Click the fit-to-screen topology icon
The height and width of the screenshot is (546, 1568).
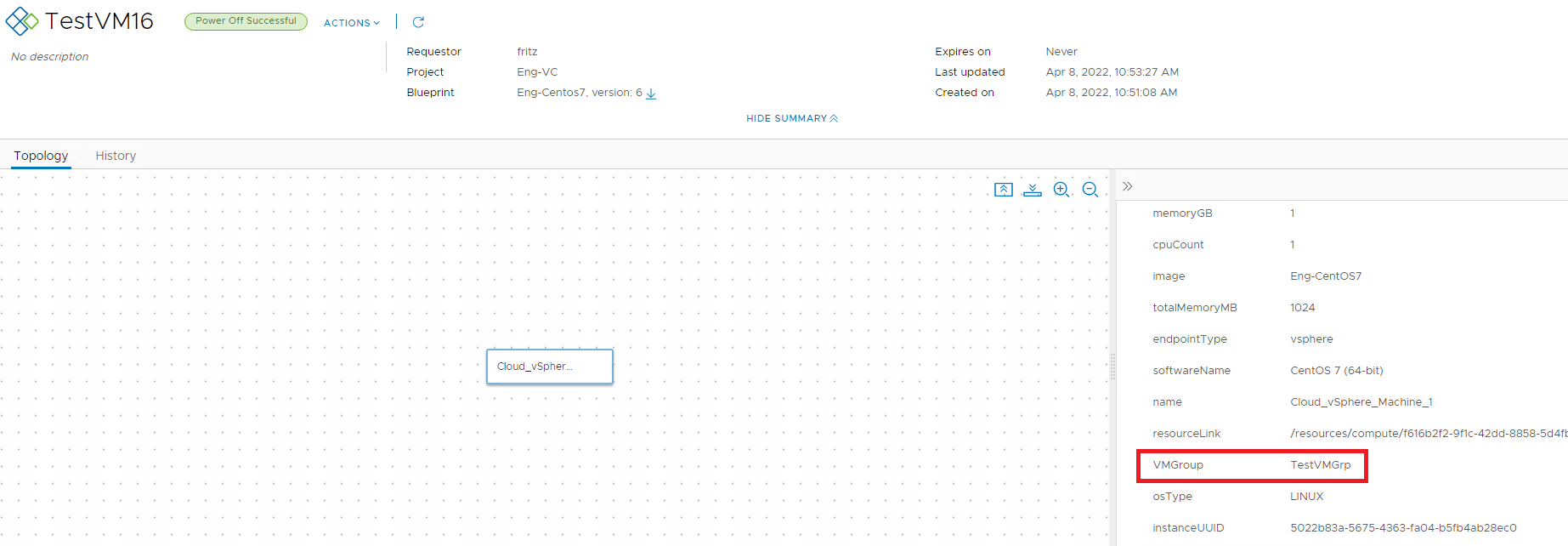point(1004,190)
